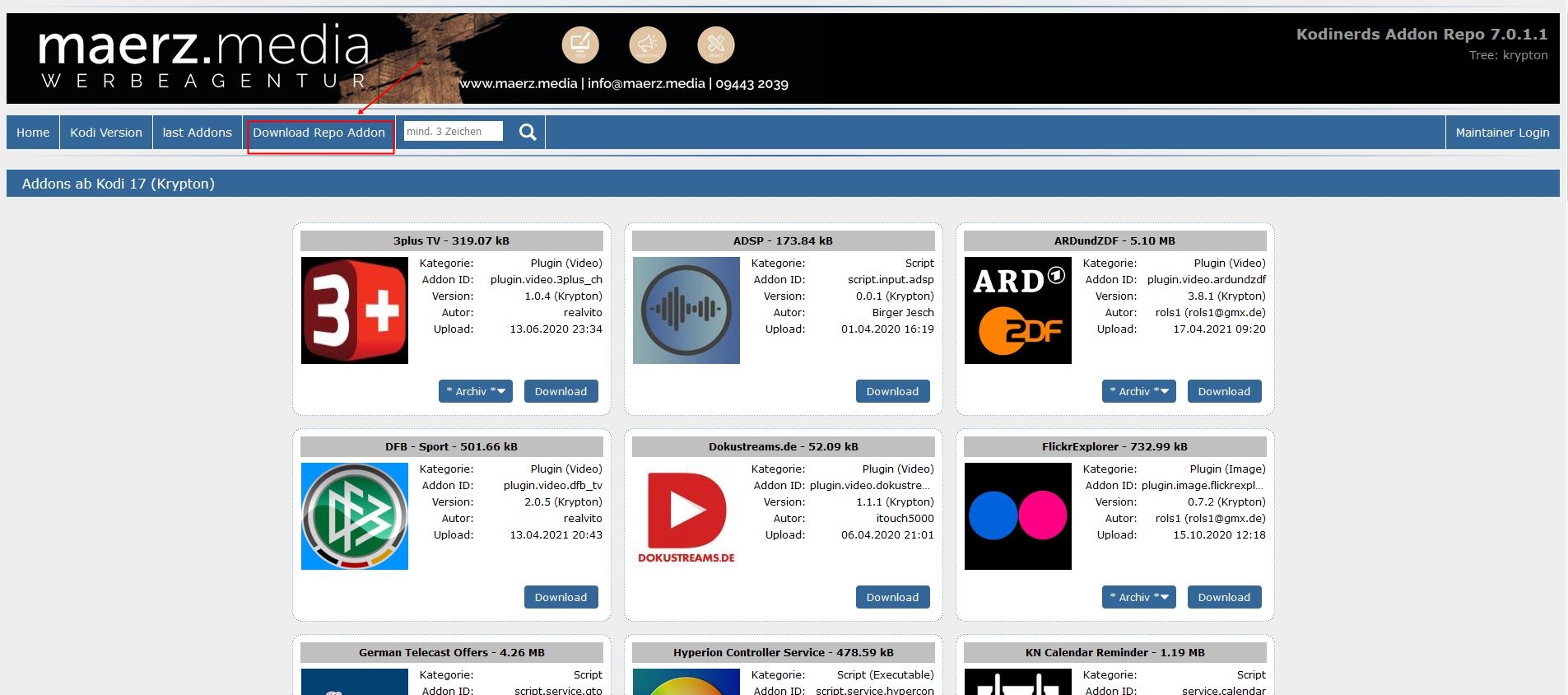Click the upload date '17.04.2021 09:20'
Viewport: 1568px width, 695px height.
pos(1219,329)
